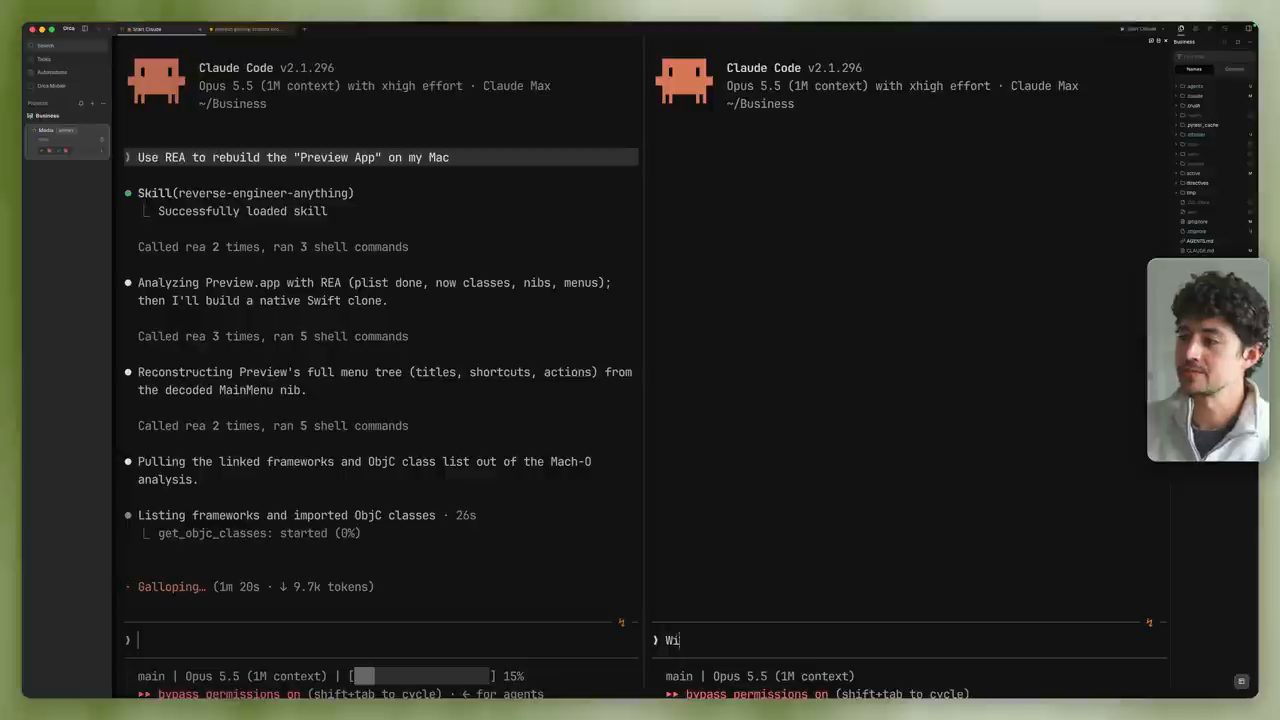Toggle the sidebar panel icon beside Orca
This screenshot has width=1280, height=720.
coord(84,29)
